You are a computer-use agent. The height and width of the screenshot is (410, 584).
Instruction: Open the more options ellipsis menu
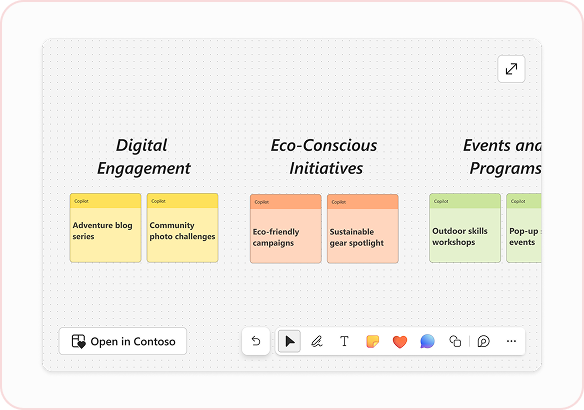tap(511, 341)
